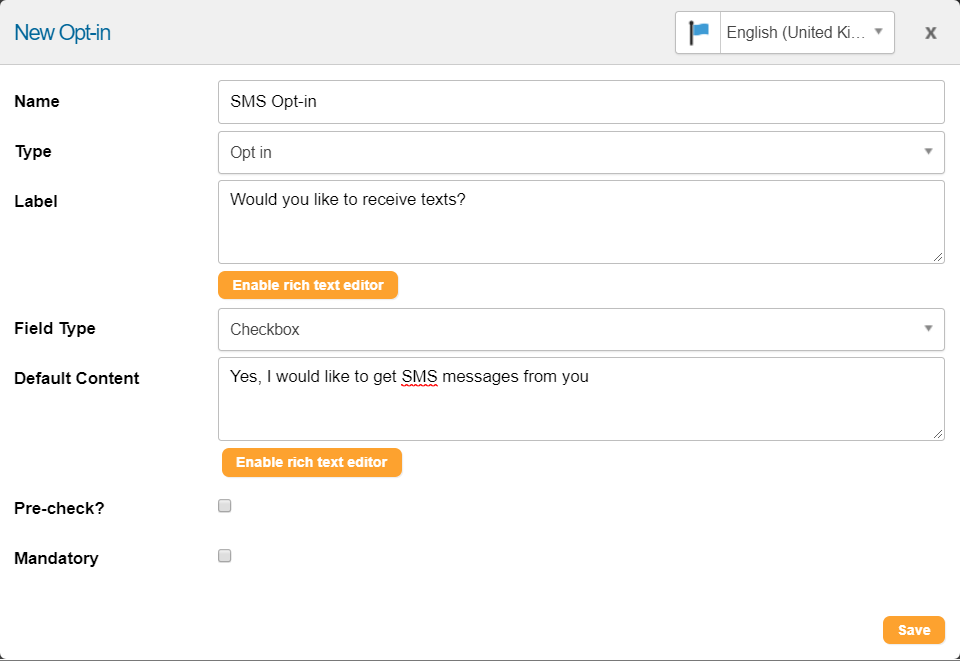Click the blue flag language icon
960x661 pixels.
[699, 32]
